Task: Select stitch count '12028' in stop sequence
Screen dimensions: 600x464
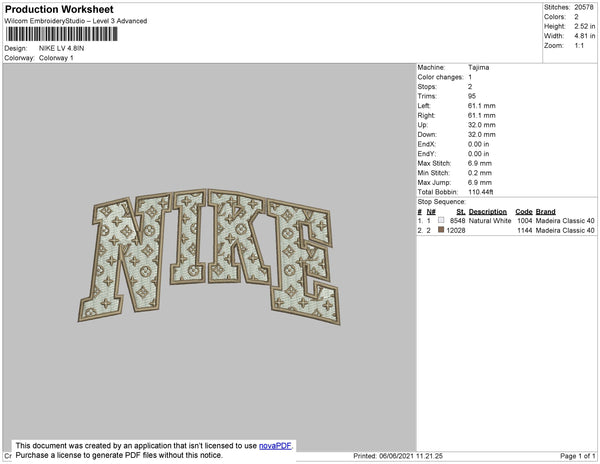Action: (x=456, y=230)
